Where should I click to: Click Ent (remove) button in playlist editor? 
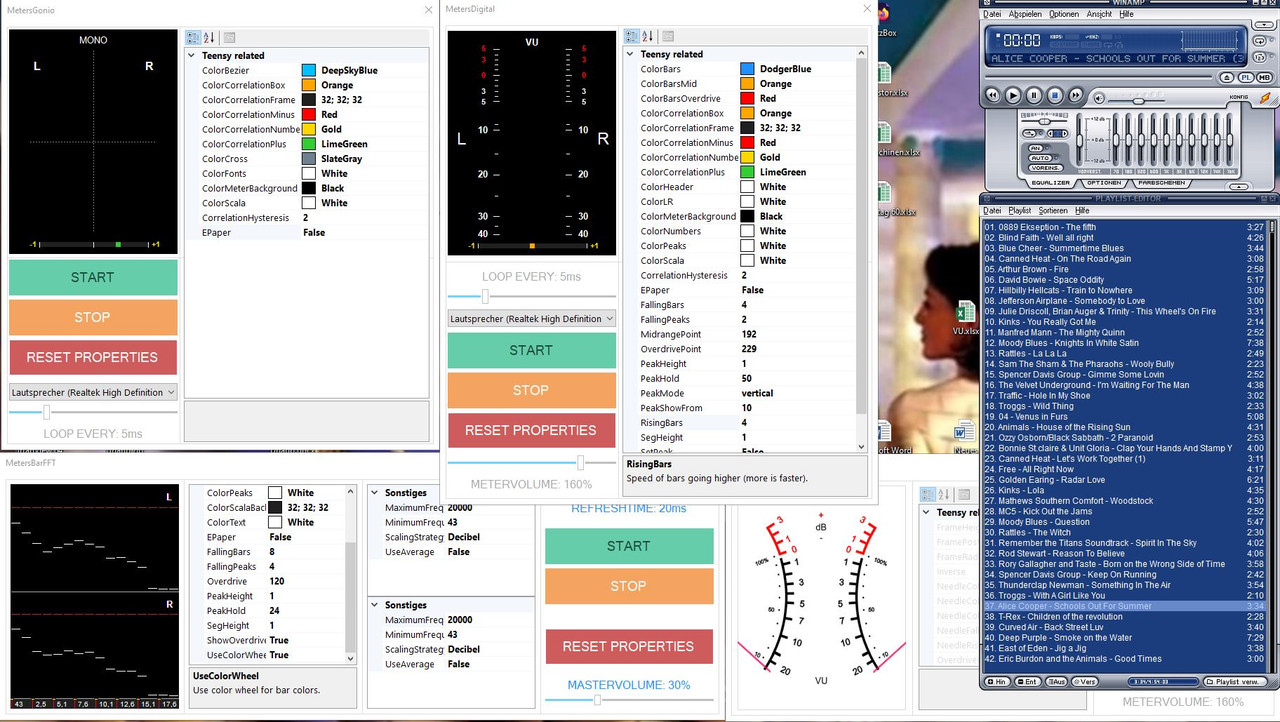1027,681
